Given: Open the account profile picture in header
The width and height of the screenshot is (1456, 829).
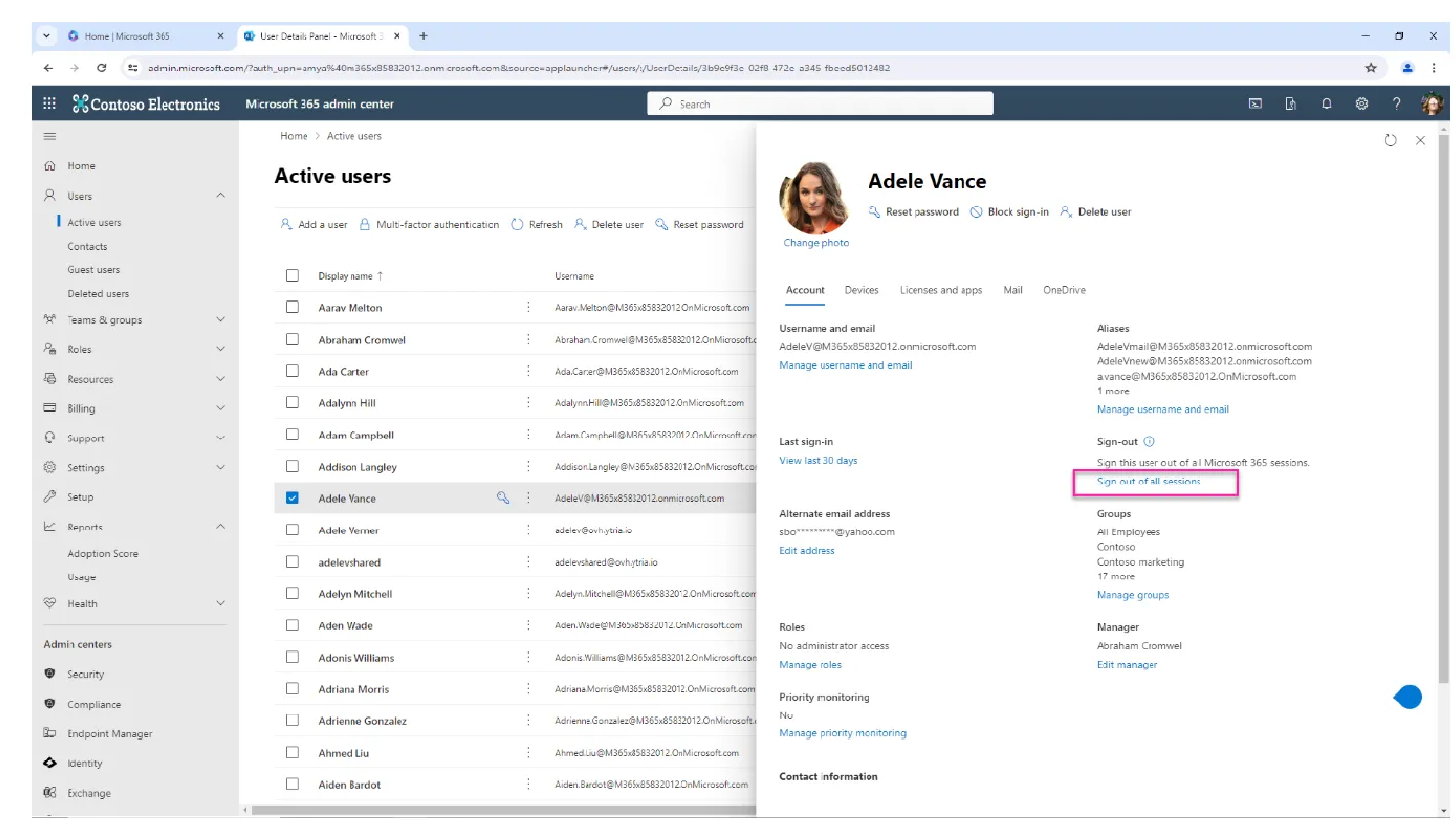Looking at the screenshot, I should [x=1433, y=103].
